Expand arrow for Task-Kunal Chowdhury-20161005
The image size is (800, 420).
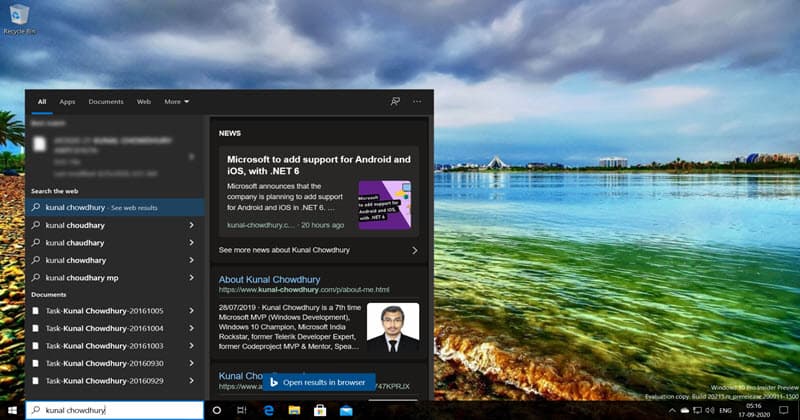191,310
